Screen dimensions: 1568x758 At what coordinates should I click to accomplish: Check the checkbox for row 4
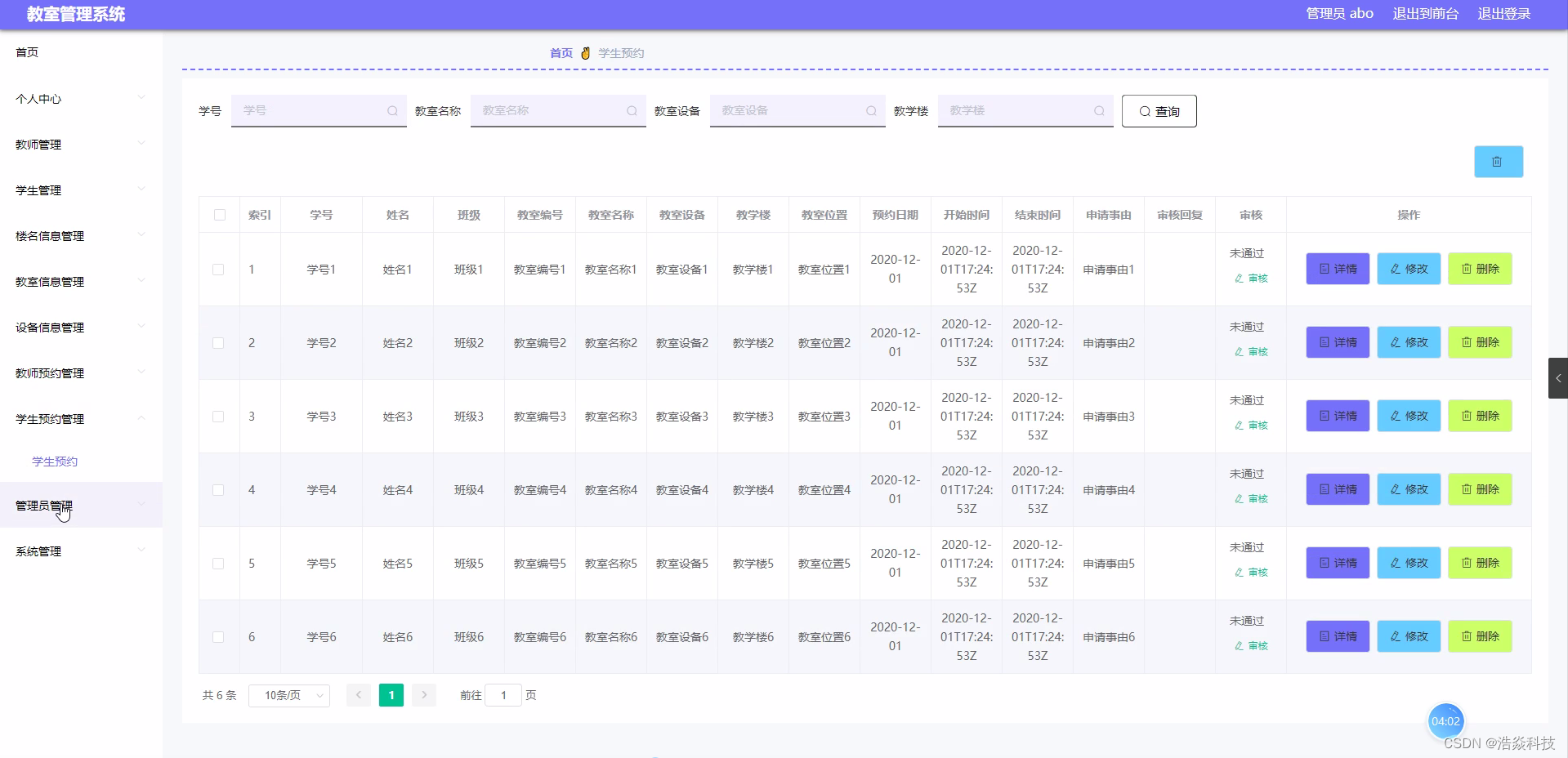(x=219, y=489)
